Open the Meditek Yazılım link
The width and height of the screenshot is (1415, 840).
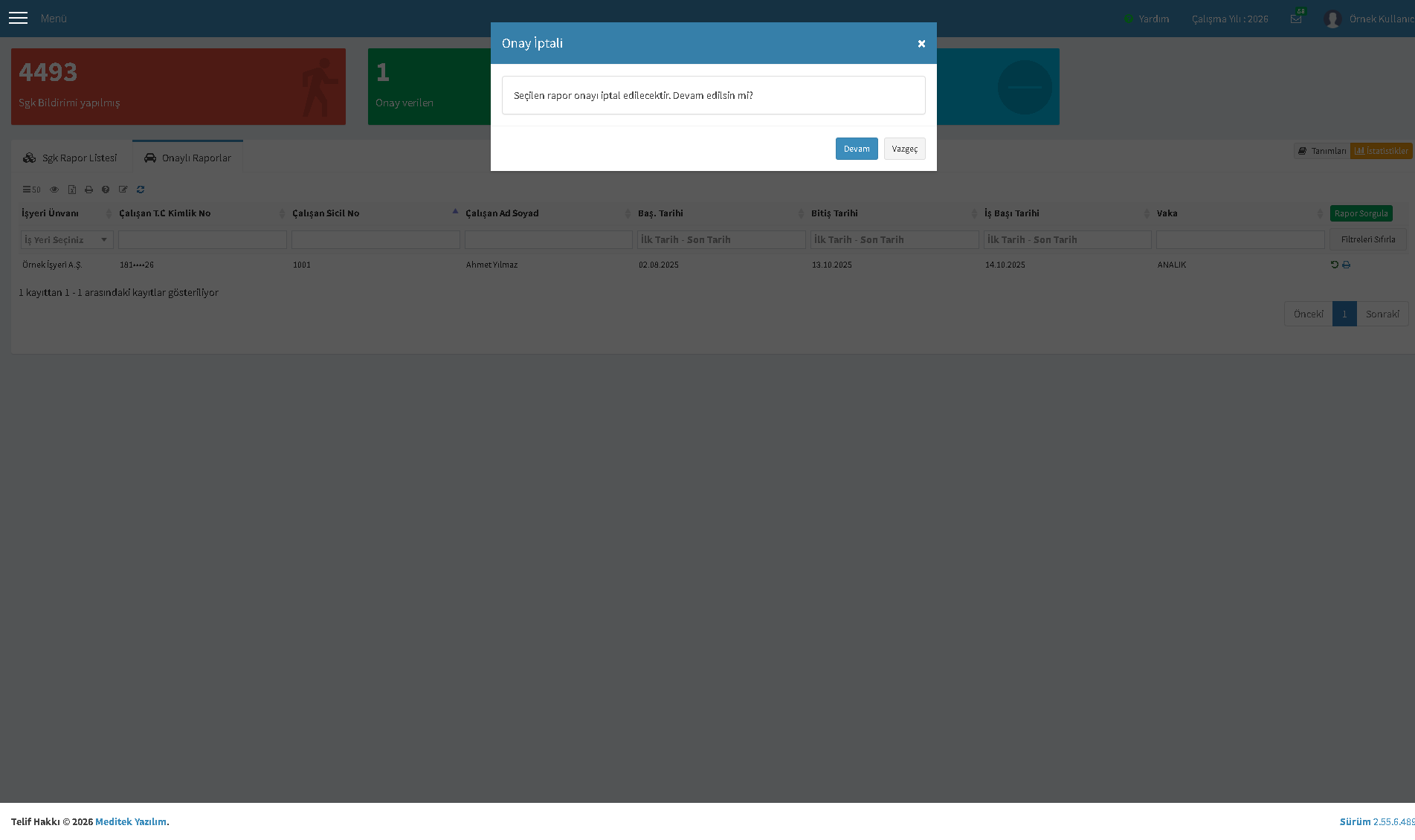click(131, 821)
